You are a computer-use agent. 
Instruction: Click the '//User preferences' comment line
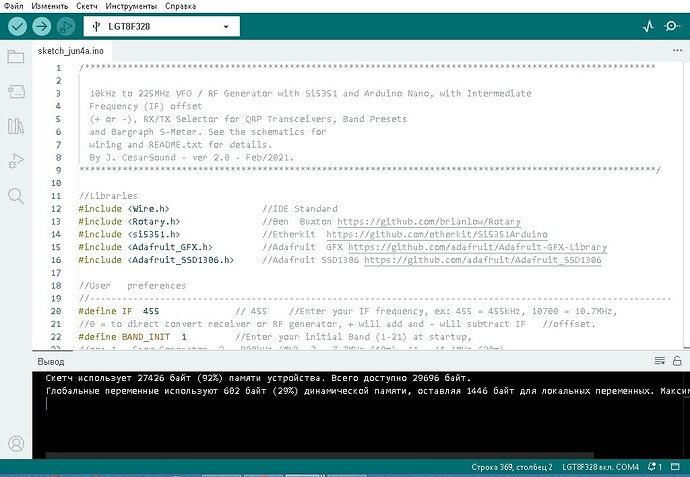[x=132, y=286]
